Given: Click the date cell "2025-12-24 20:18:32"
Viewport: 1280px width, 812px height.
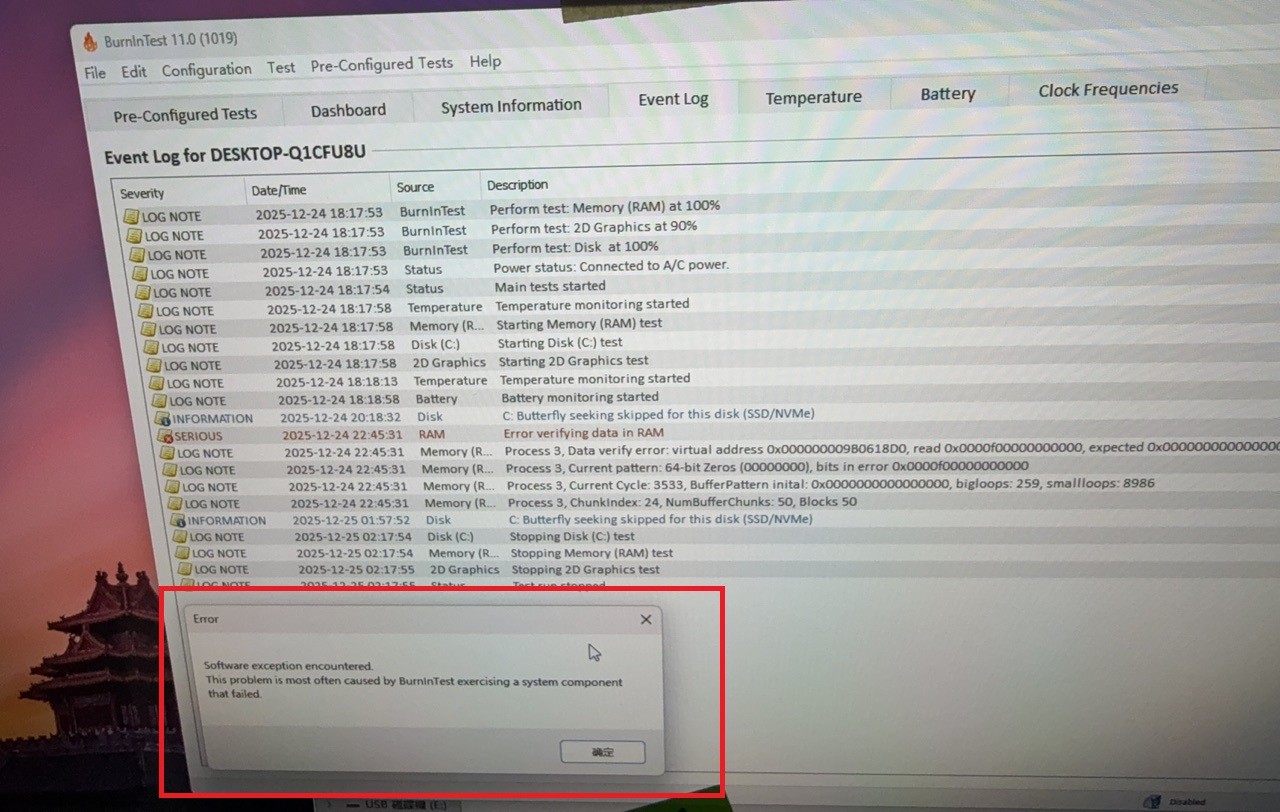Looking at the screenshot, I should point(341,417).
